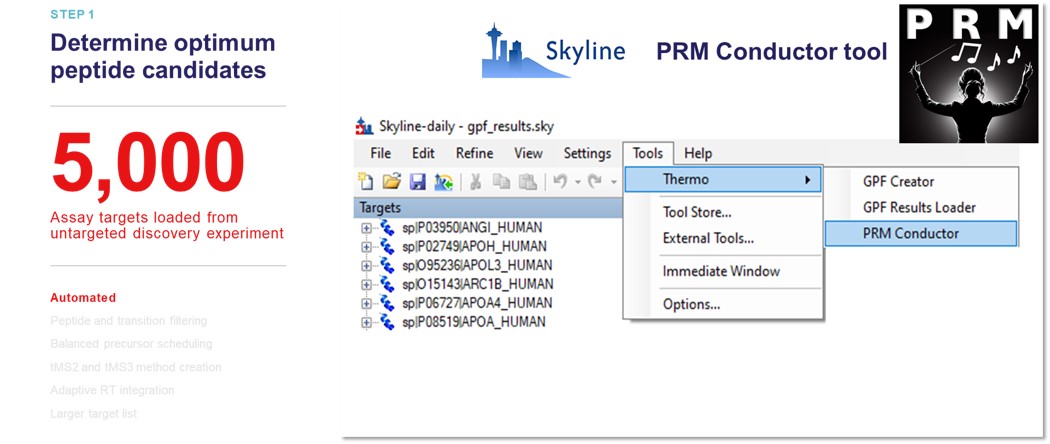Expand the sp|P02749|APOH_HUMAN tree node
Screen dimensions: 1050x444
point(366,246)
